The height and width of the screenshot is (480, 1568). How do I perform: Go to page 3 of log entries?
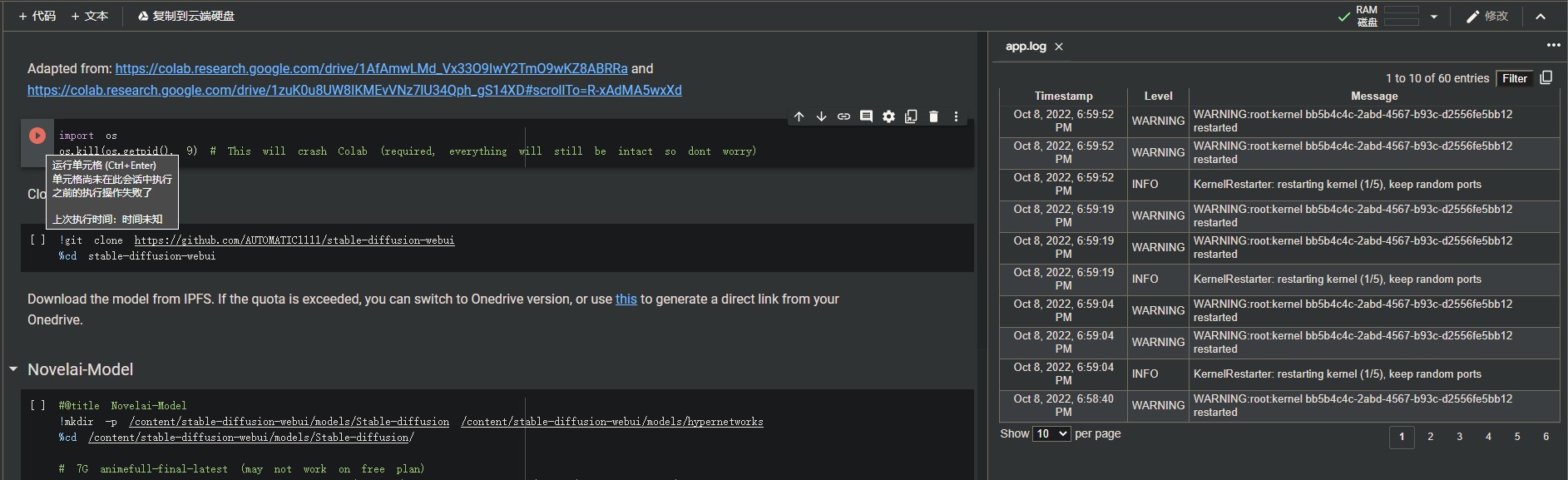(1459, 437)
